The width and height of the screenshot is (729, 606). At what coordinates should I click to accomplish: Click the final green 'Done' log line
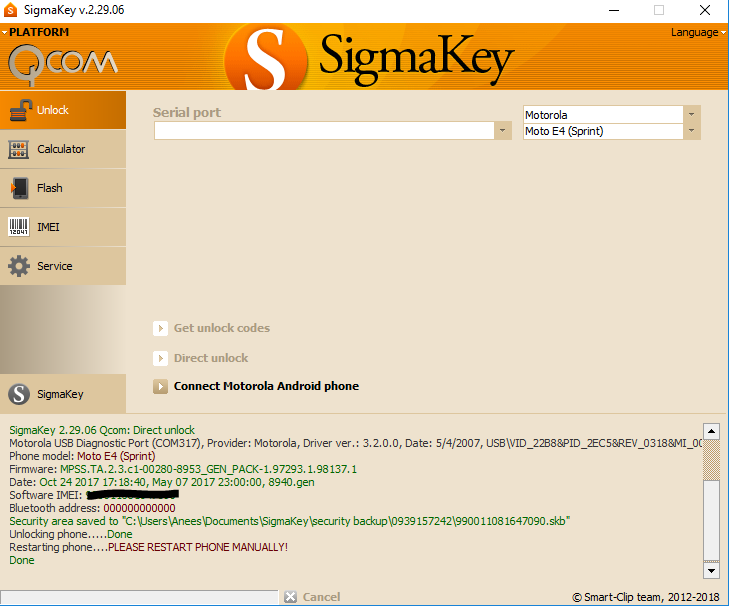[22, 560]
